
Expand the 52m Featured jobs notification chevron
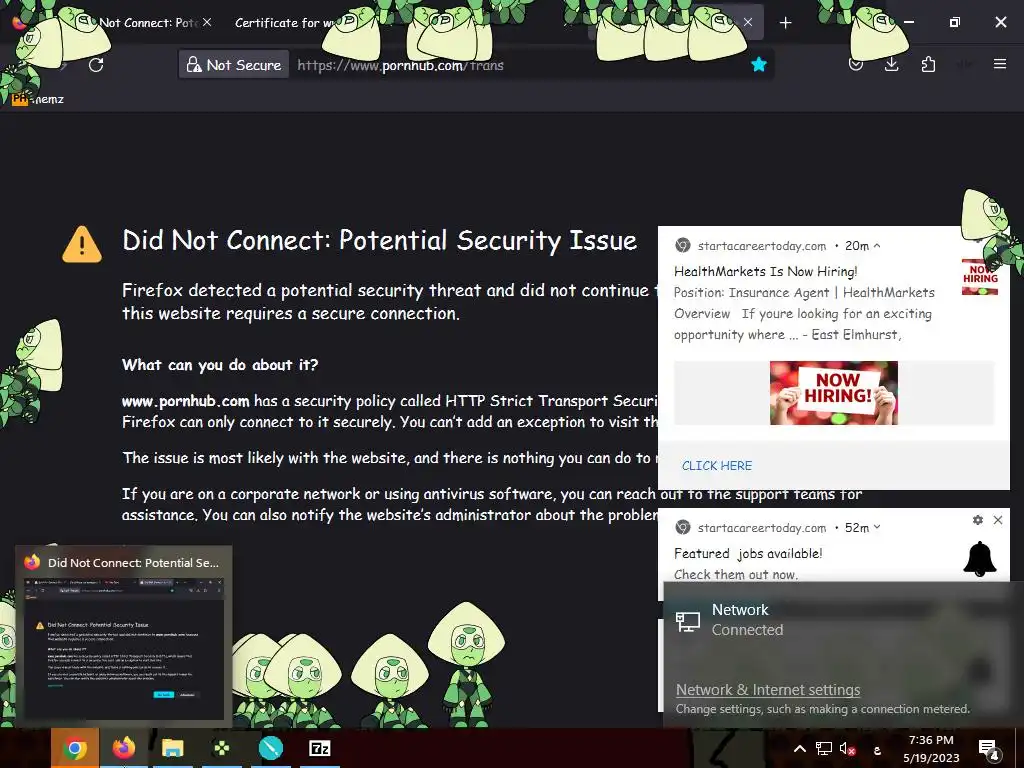tap(877, 527)
